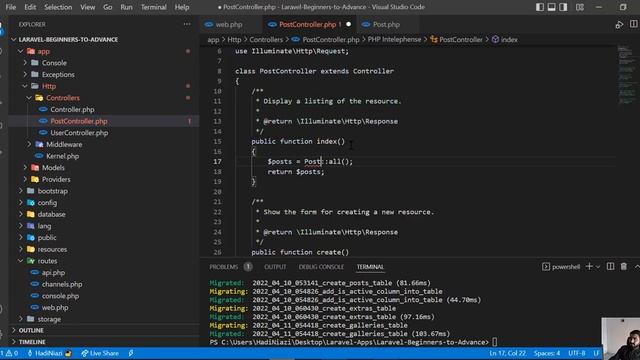This screenshot has width=640, height=360.
Task: Switch to the web.php editor tab
Action: click(229, 24)
